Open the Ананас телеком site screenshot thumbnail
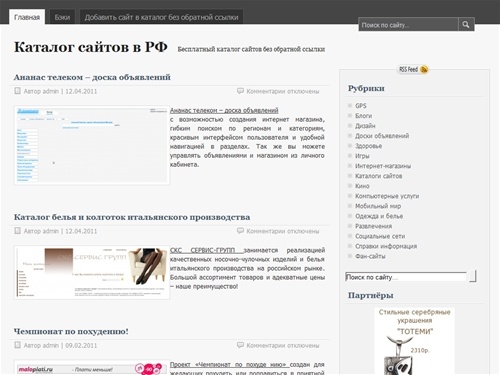 [x=92, y=145]
